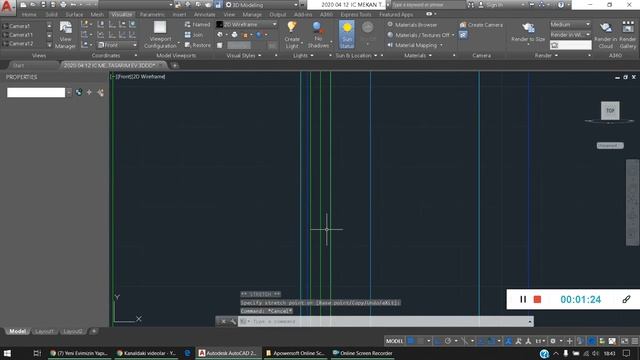
Task: Toggle the Sun Status button
Action: tap(347, 35)
